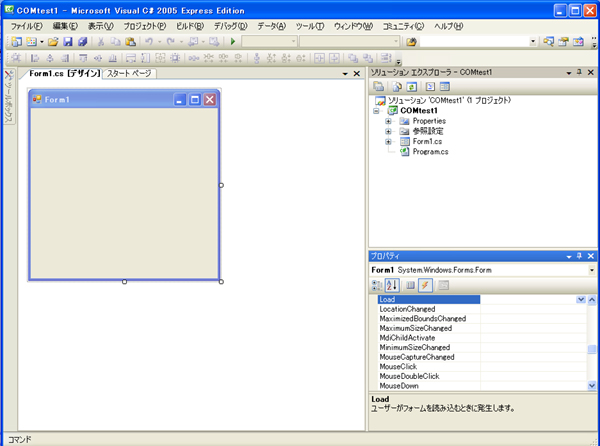
Task: Click the Send to Back layout icon
Action: tap(368, 58)
